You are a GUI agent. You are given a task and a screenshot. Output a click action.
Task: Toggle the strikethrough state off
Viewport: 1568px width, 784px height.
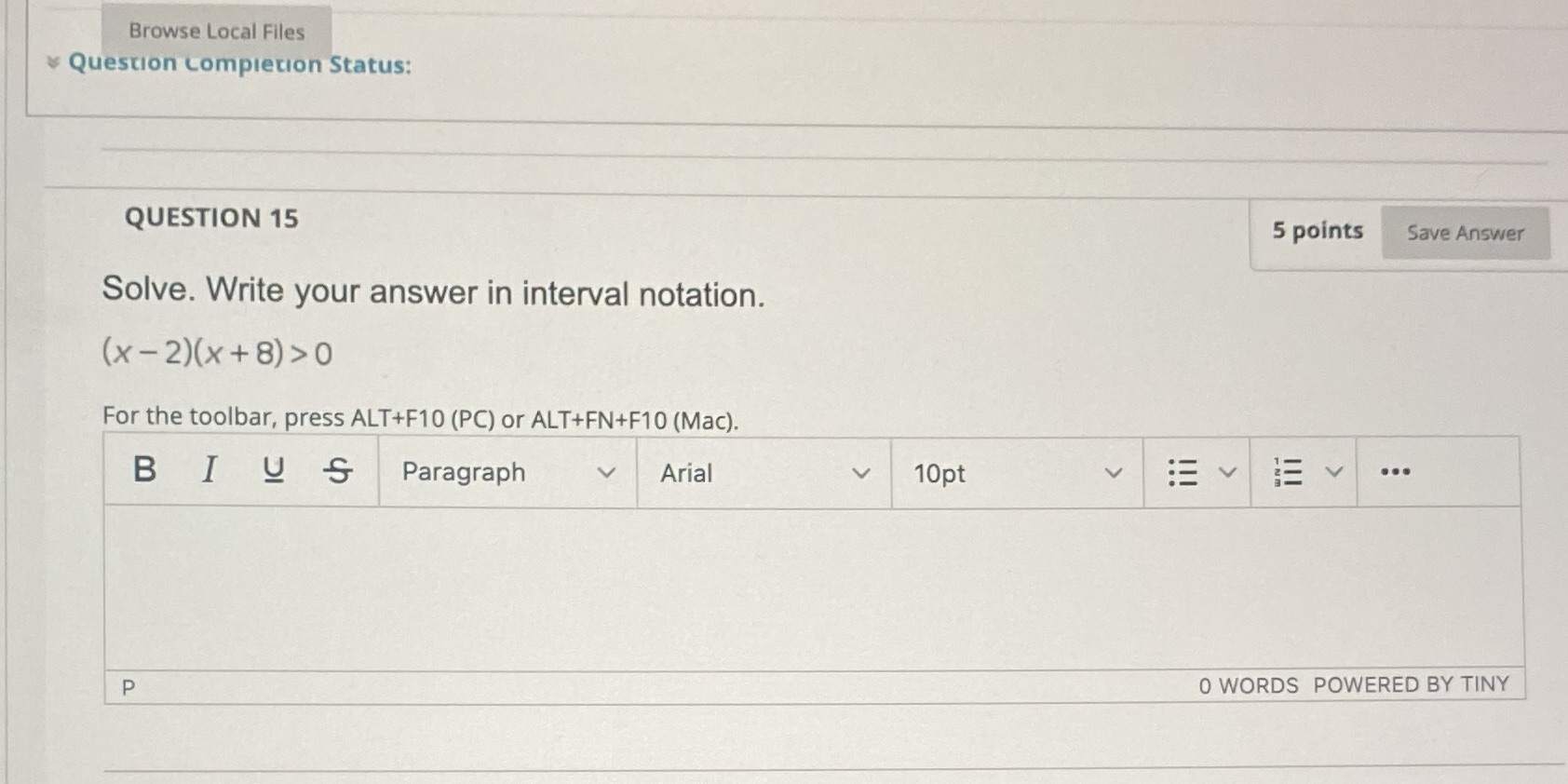337,472
